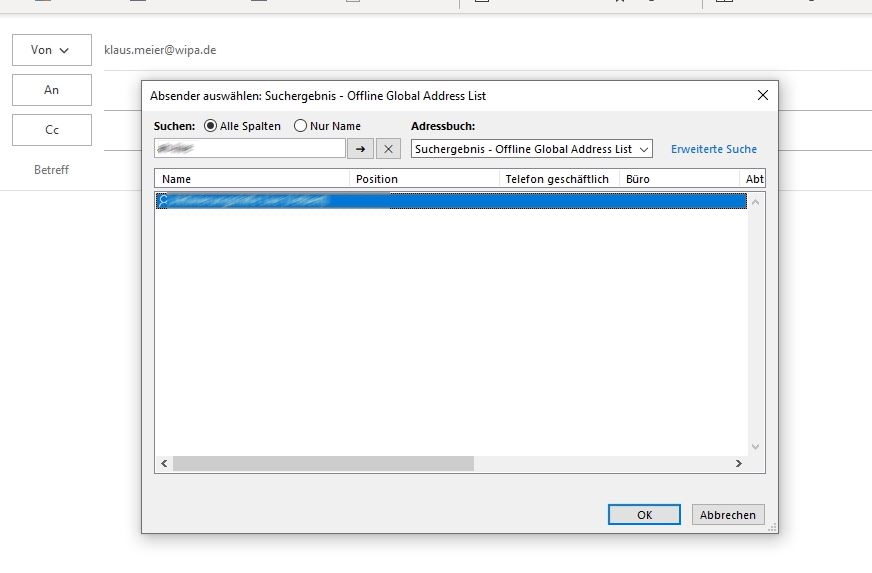Click the arrow button to start search
The width and height of the screenshot is (872, 573).
click(360, 149)
